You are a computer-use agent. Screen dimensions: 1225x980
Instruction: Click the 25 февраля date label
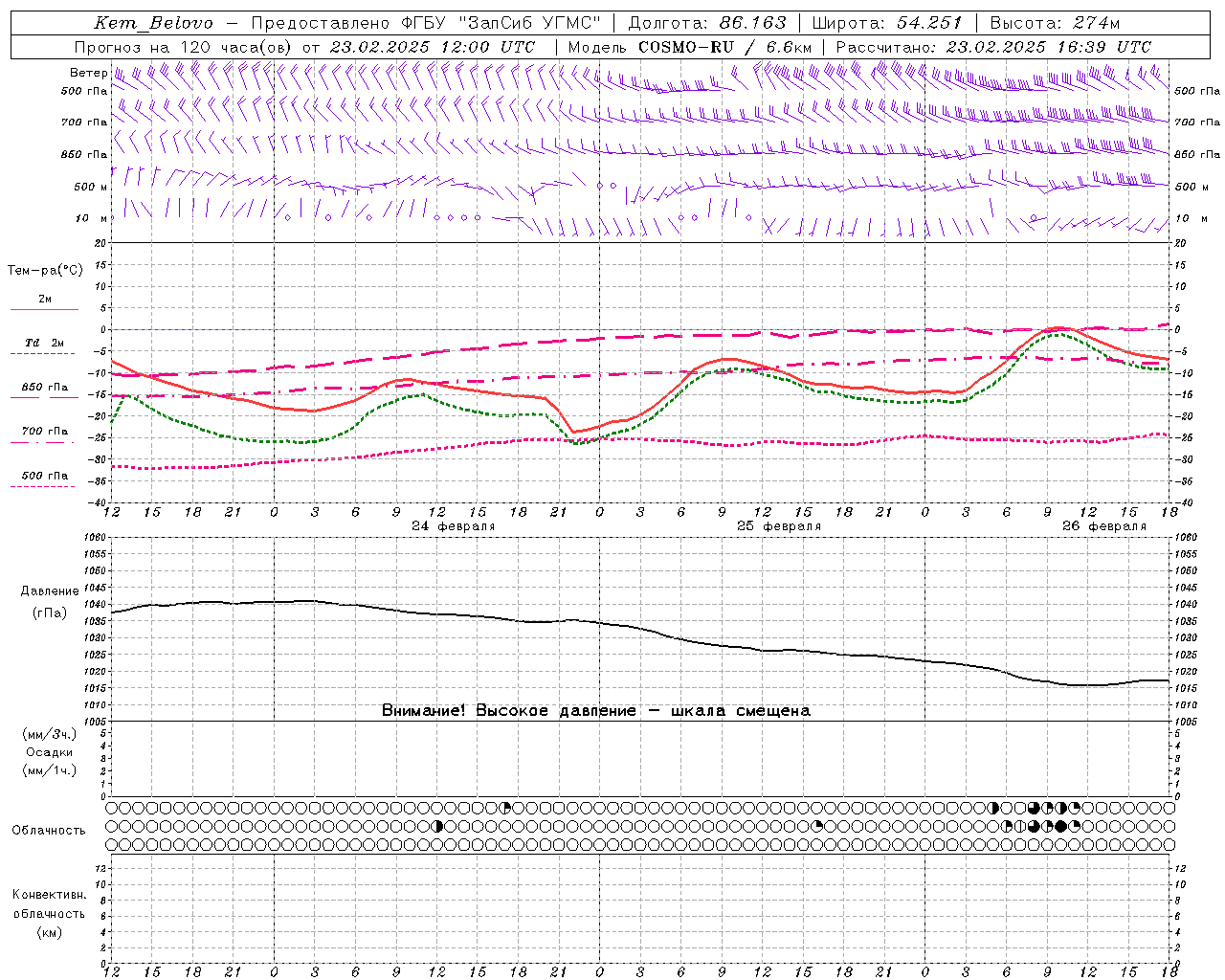pos(779,526)
